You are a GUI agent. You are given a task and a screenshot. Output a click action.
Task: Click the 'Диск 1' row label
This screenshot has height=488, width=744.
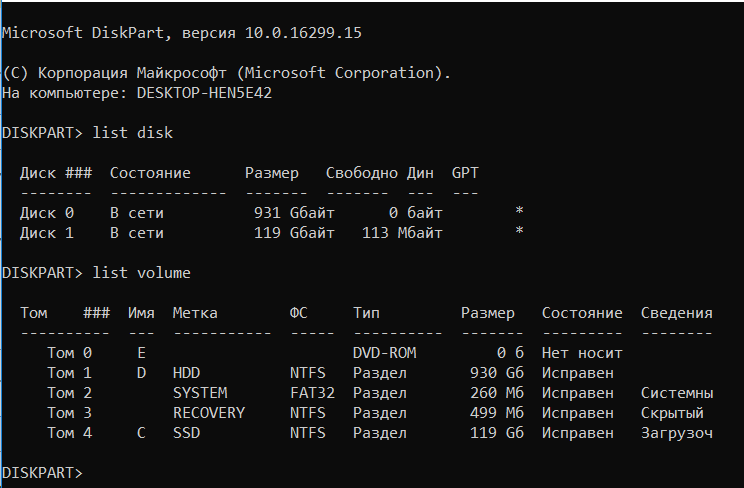point(47,232)
